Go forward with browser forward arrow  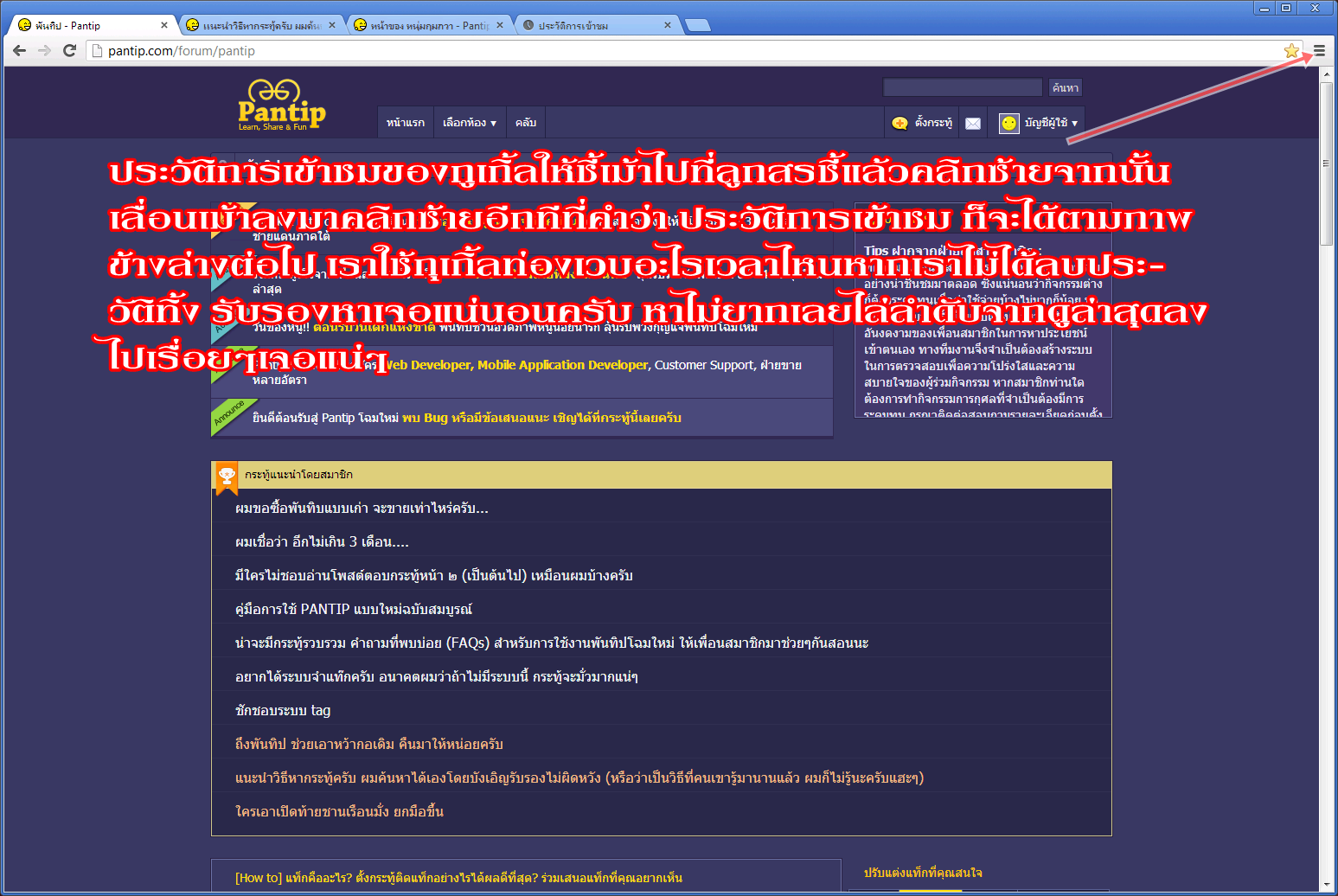[x=45, y=51]
